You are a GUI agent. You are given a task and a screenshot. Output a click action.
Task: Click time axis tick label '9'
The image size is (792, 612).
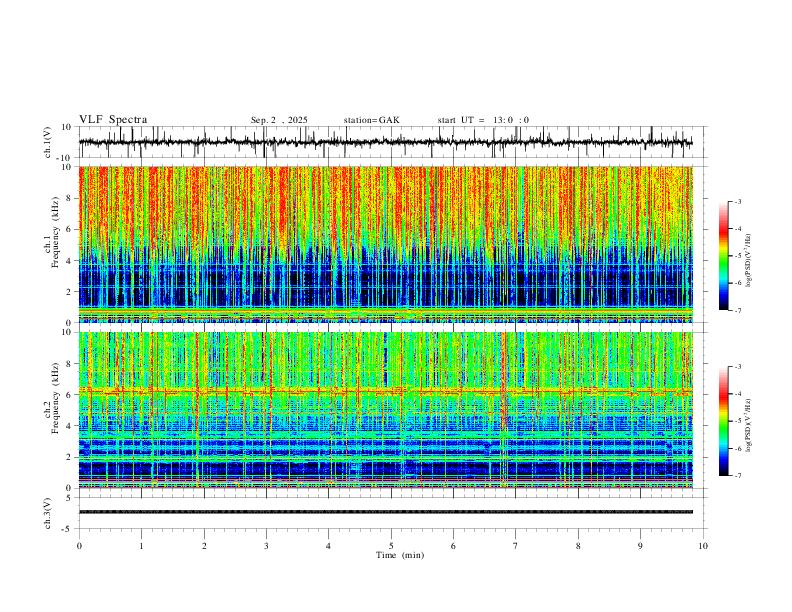pos(640,546)
